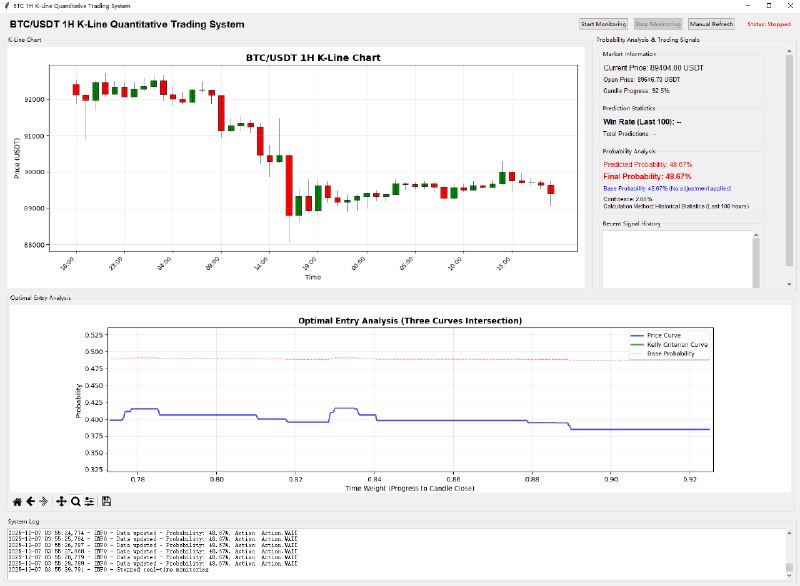Viewport: 800px width, 586px height.
Task: Click the Kelly Criterion Curve legend entry
Action: (669, 344)
